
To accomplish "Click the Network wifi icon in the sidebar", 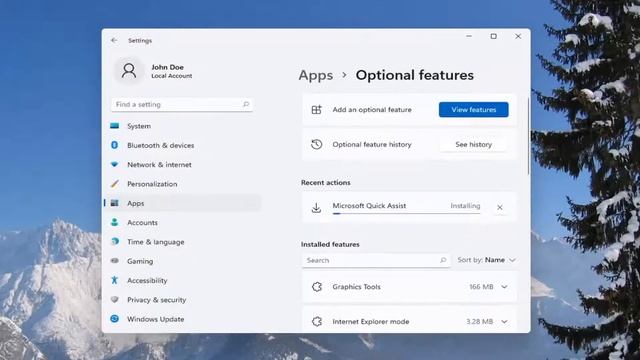I will click(115, 164).
